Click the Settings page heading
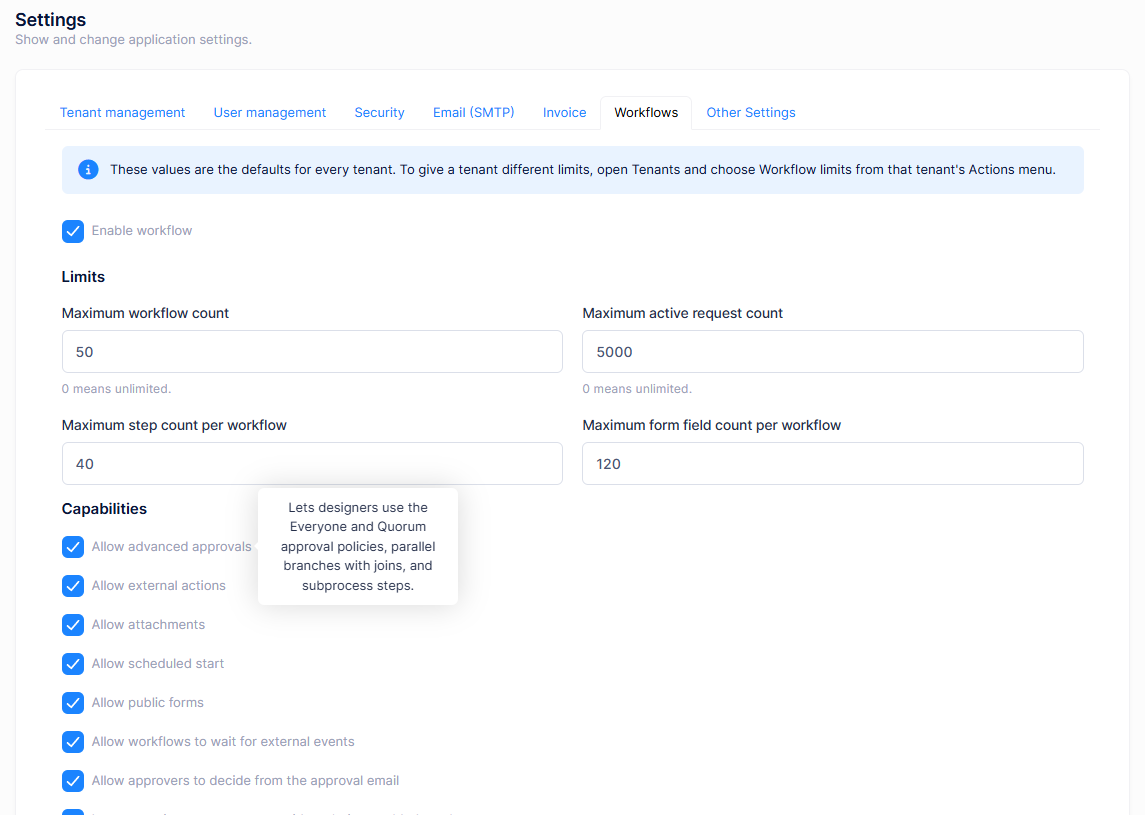This screenshot has height=815, width=1145. coord(50,20)
